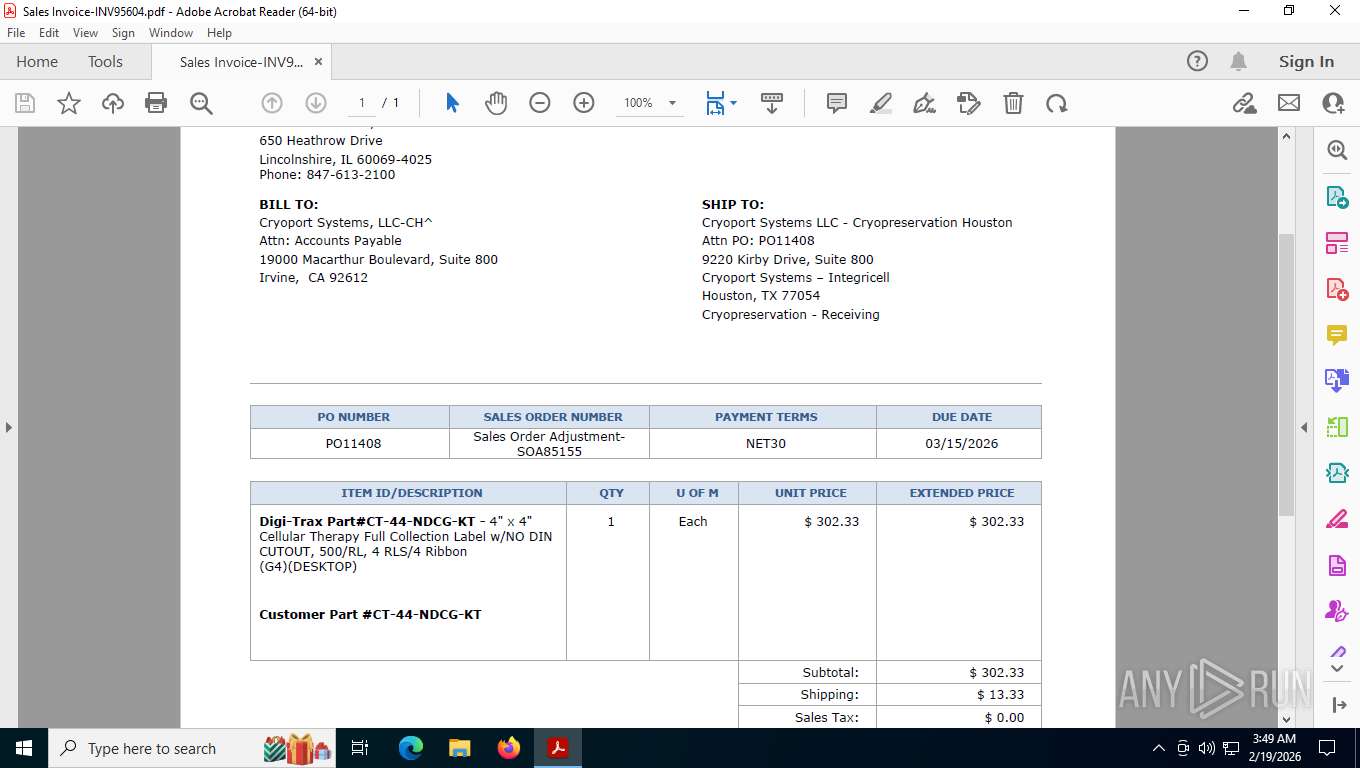Open Compress PDF green sidebar tool
1360x768 pixels.
(x=1337, y=472)
